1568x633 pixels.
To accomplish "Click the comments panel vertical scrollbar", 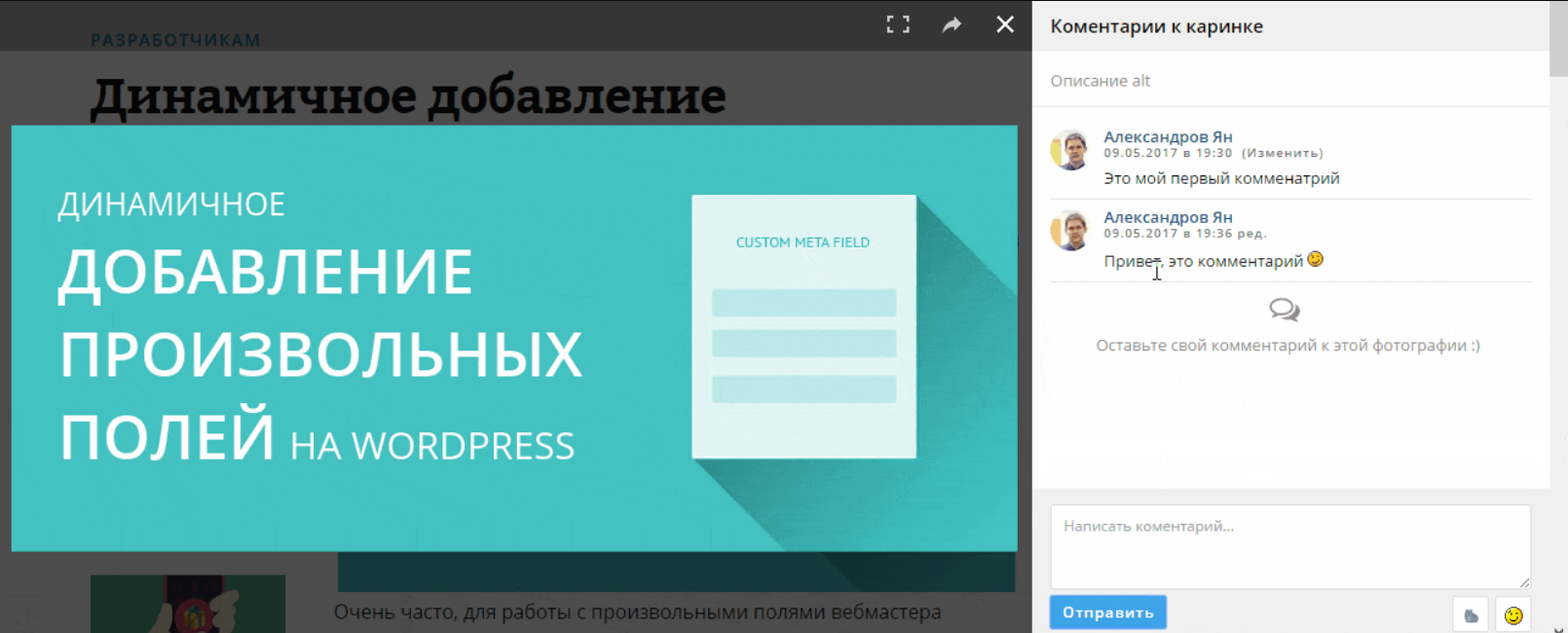I will point(1558,39).
